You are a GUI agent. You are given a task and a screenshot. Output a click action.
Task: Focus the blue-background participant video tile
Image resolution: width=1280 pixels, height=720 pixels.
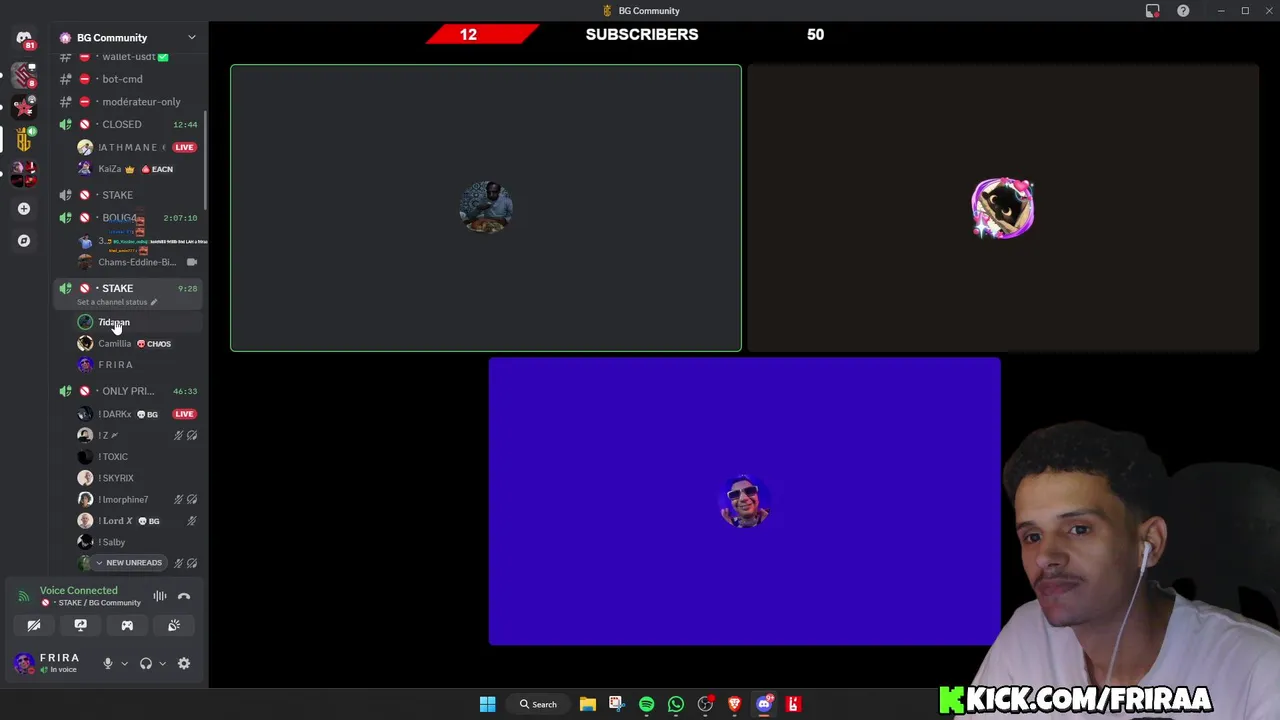[x=744, y=501]
